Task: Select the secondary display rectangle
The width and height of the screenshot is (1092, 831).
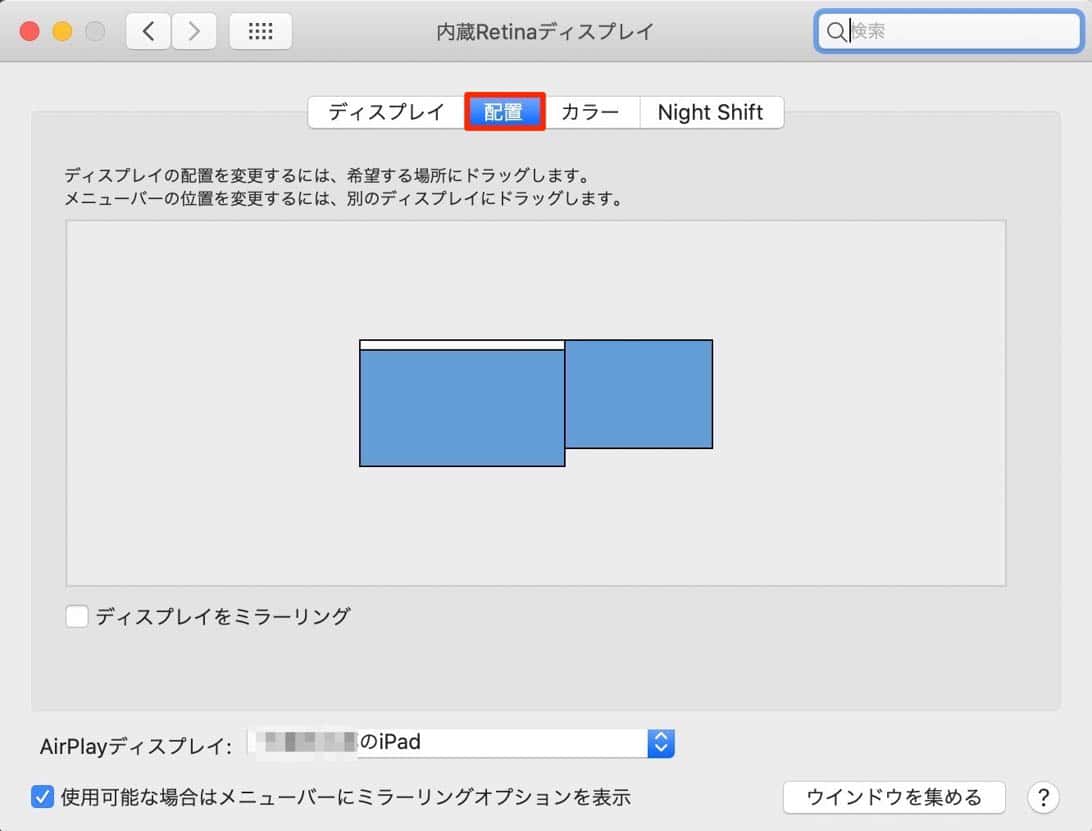Action: [640, 394]
